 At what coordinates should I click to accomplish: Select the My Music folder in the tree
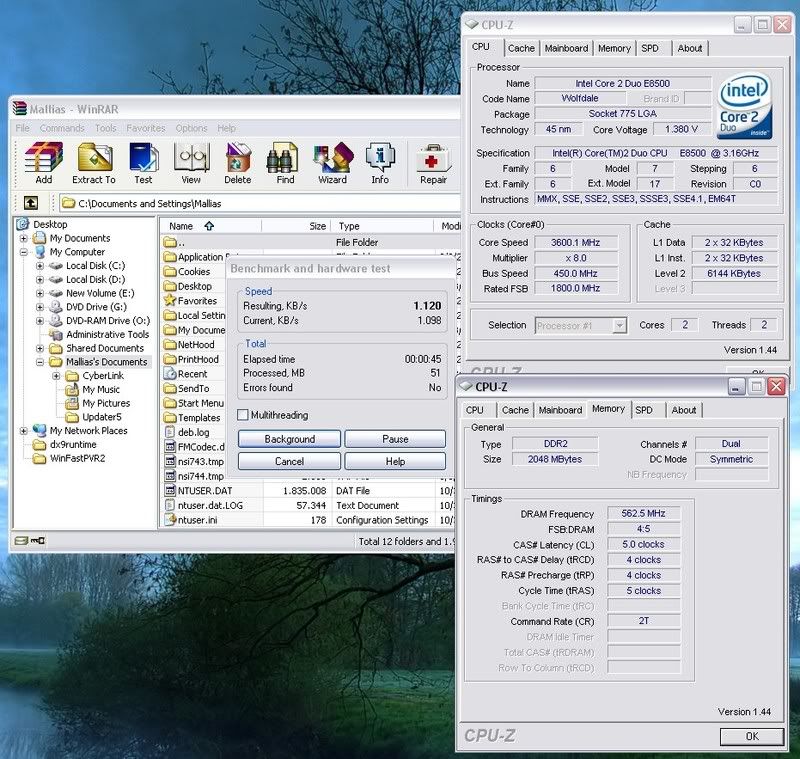point(93,390)
